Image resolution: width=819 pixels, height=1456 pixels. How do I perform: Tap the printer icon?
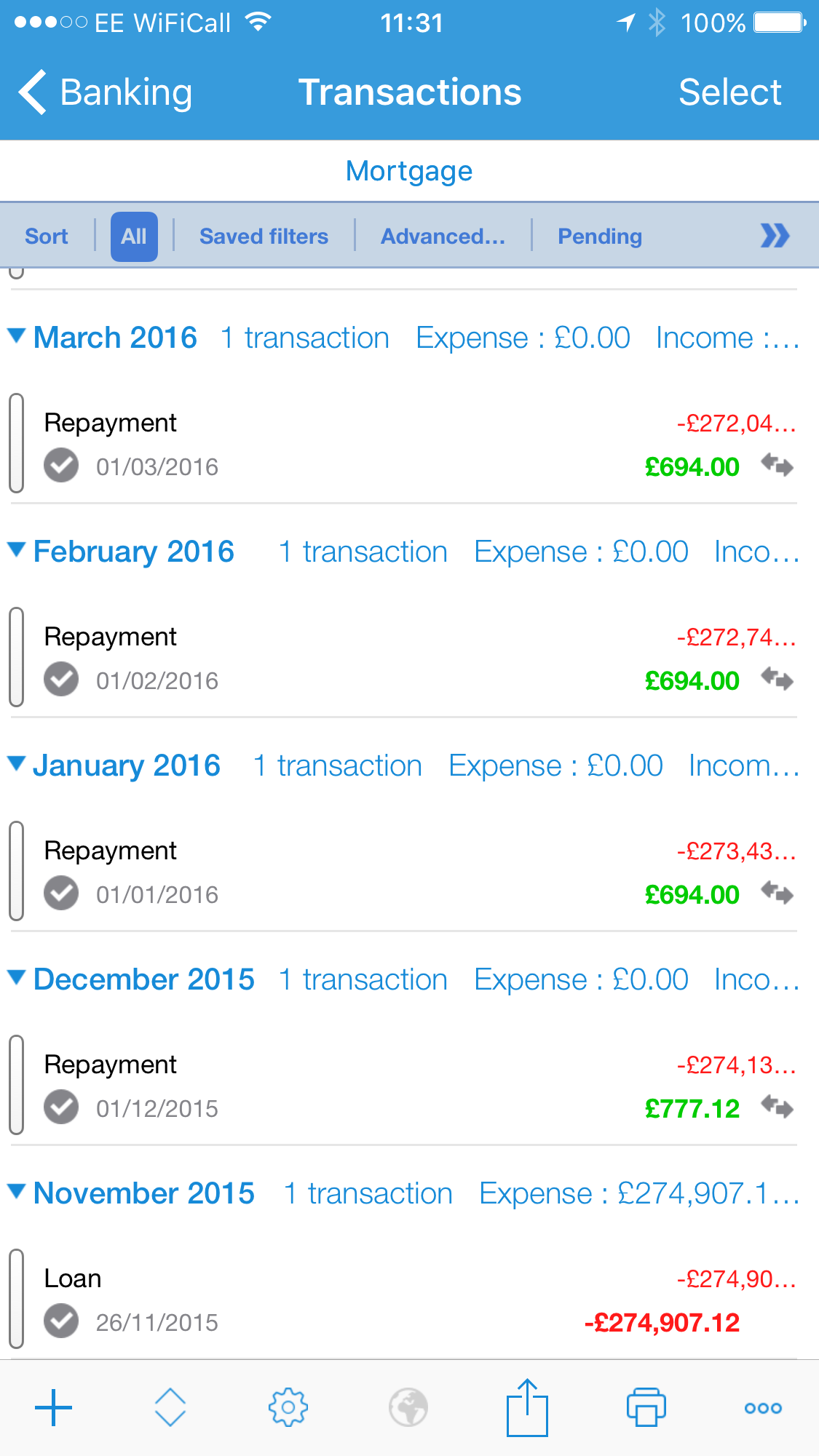[646, 1407]
